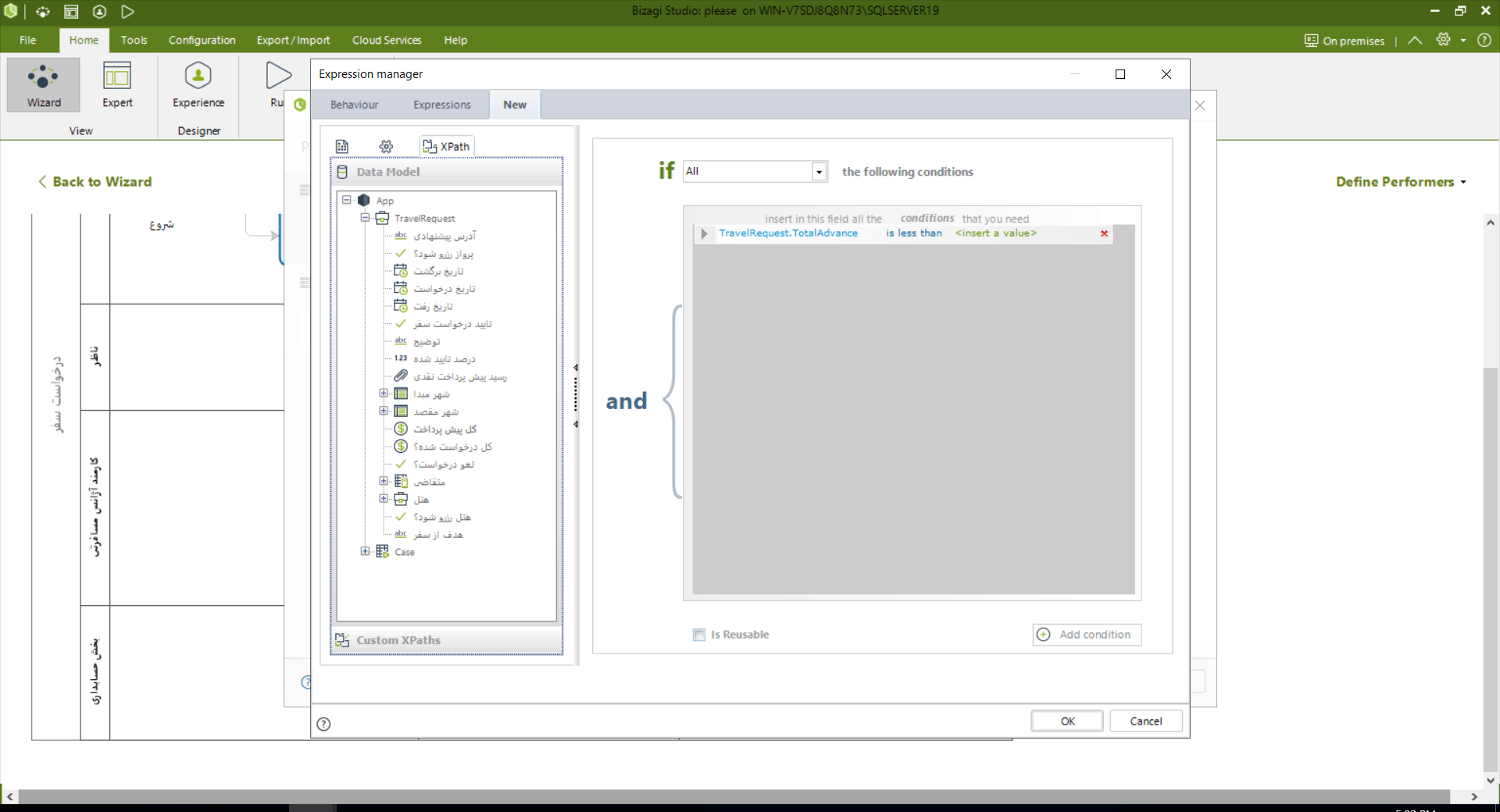The image size is (1500, 812).
Task: Expand the شهر مقصد tree node
Action: pyautogui.click(x=384, y=411)
